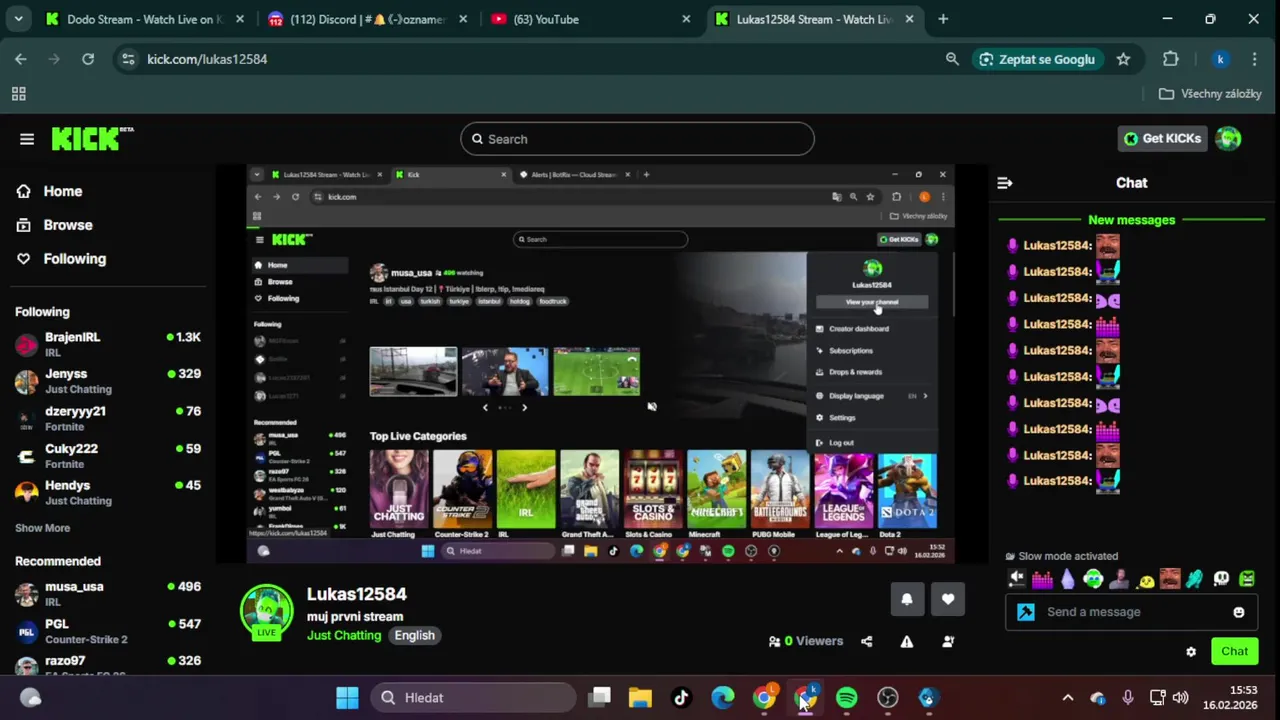The width and height of the screenshot is (1280, 720).
Task: Open the Kick hamburger sidebar menu
Action: point(27,139)
